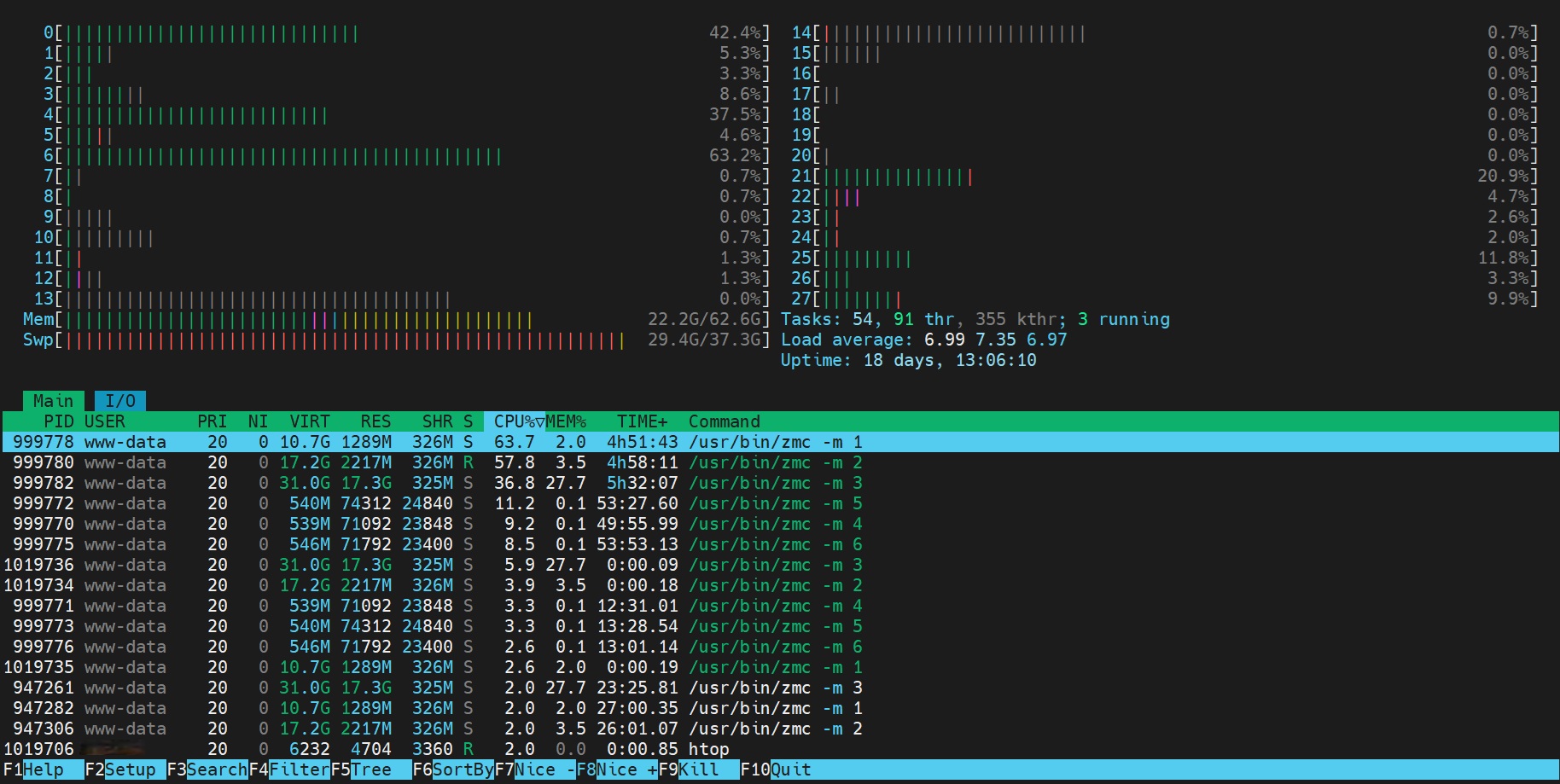This screenshot has height=784, width=1560.
Task: Select process row PID 999776
Action: point(780,647)
